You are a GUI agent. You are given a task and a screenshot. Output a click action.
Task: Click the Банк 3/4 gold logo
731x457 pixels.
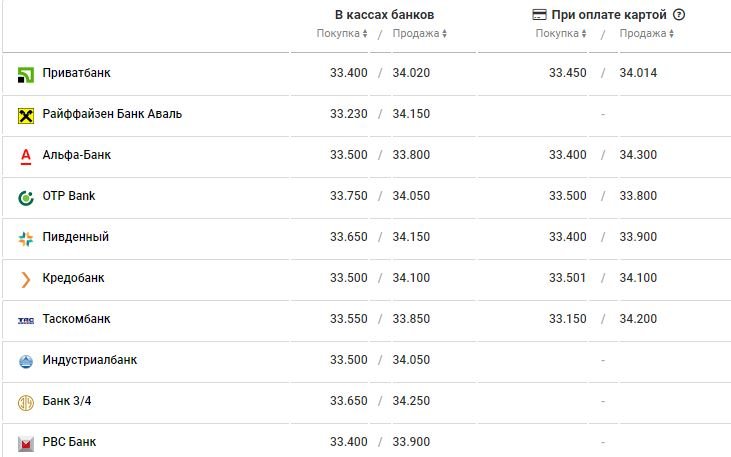(26, 402)
